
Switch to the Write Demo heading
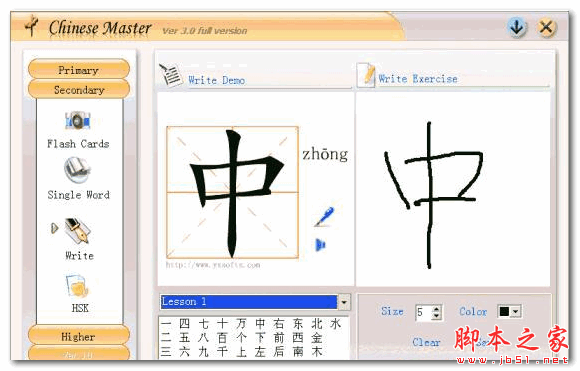(216, 80)
